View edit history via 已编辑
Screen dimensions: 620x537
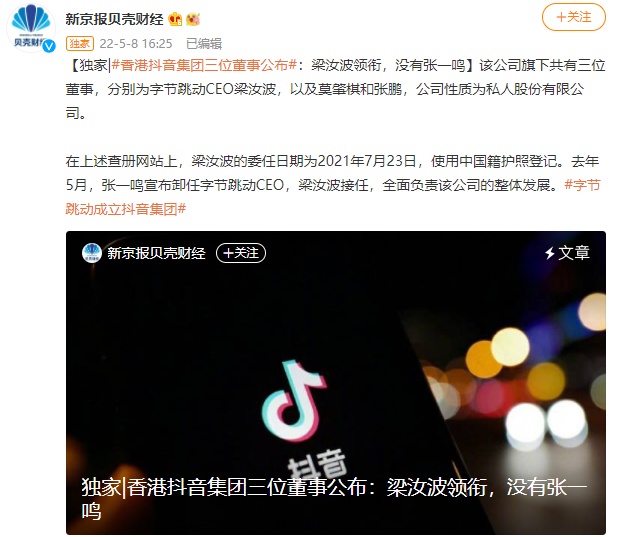[x=204, y=43]
